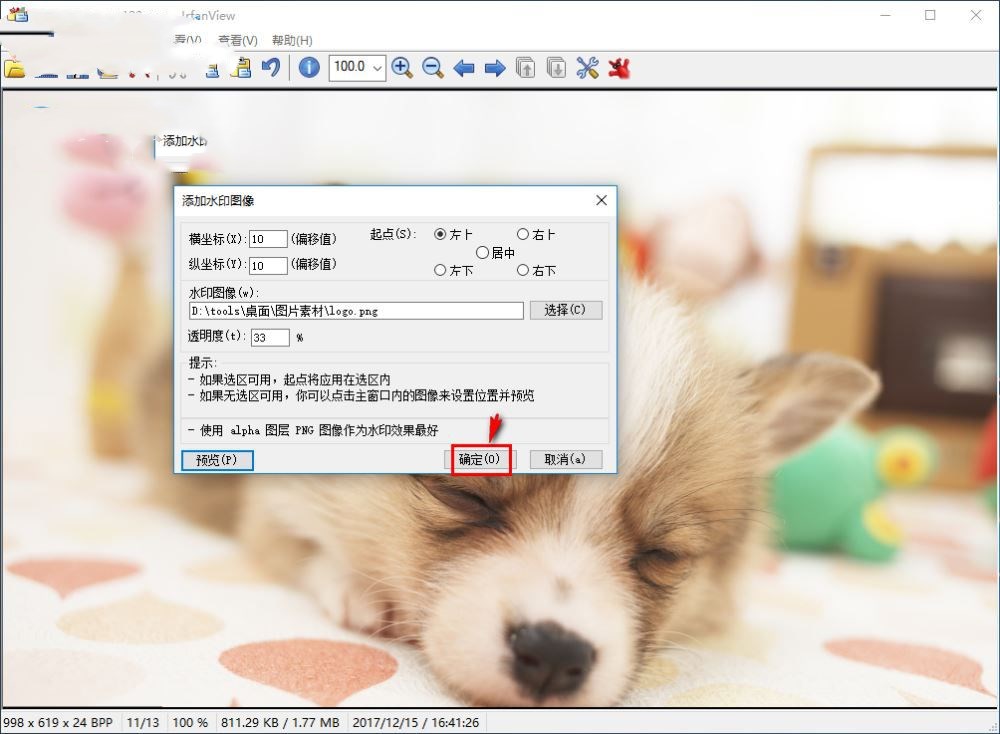Click the 透明度(t) value field

270,337
